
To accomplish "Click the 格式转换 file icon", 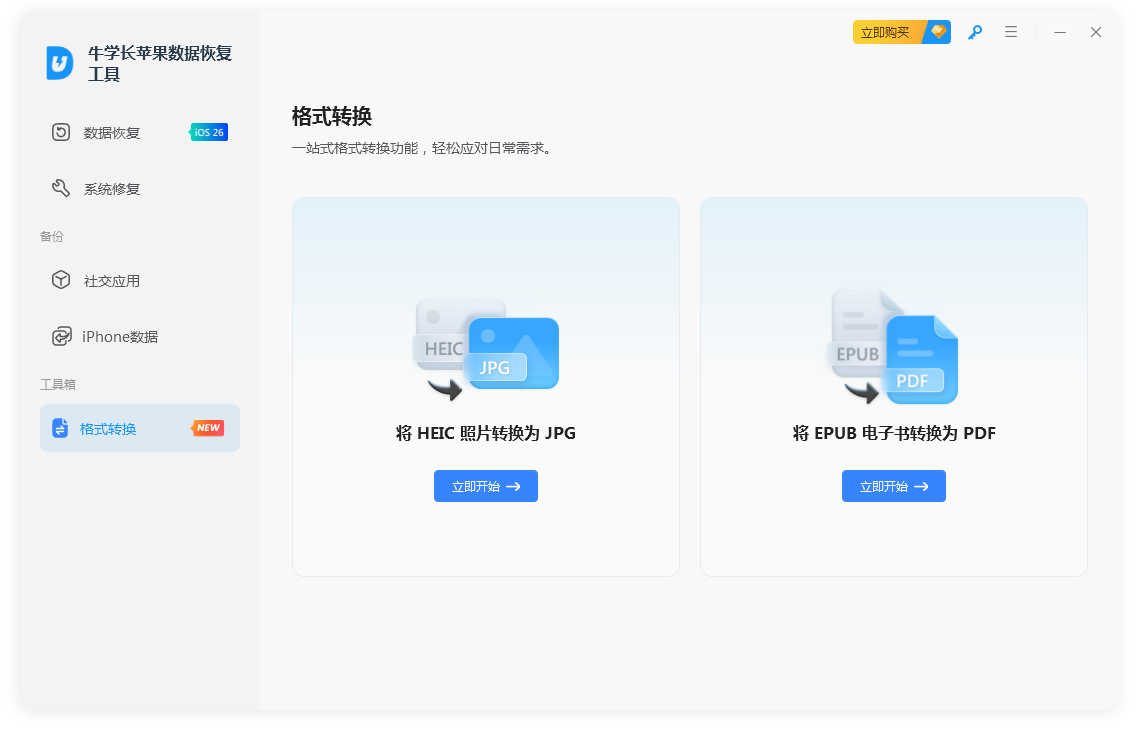I will pos(60,428).
